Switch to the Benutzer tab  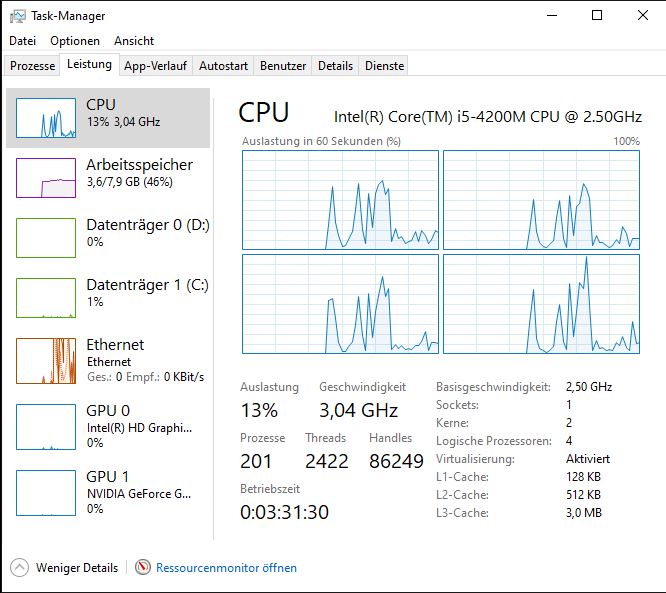coord(283,66)
